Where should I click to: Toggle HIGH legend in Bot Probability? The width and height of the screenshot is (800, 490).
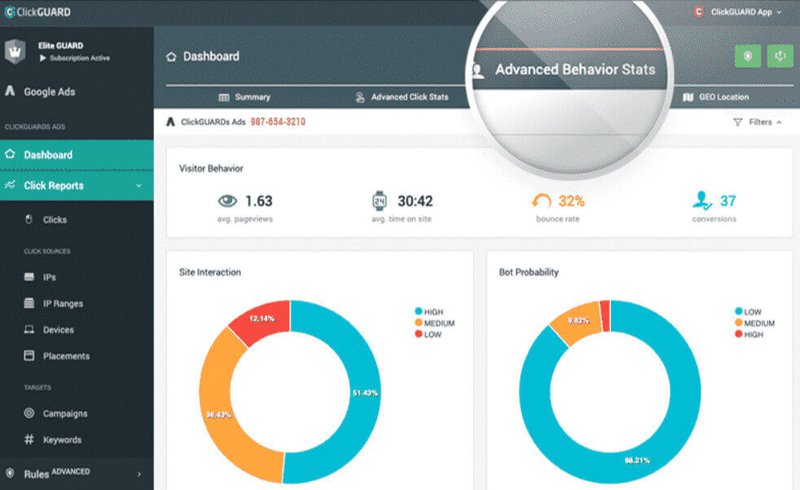(x=749, y=334)
